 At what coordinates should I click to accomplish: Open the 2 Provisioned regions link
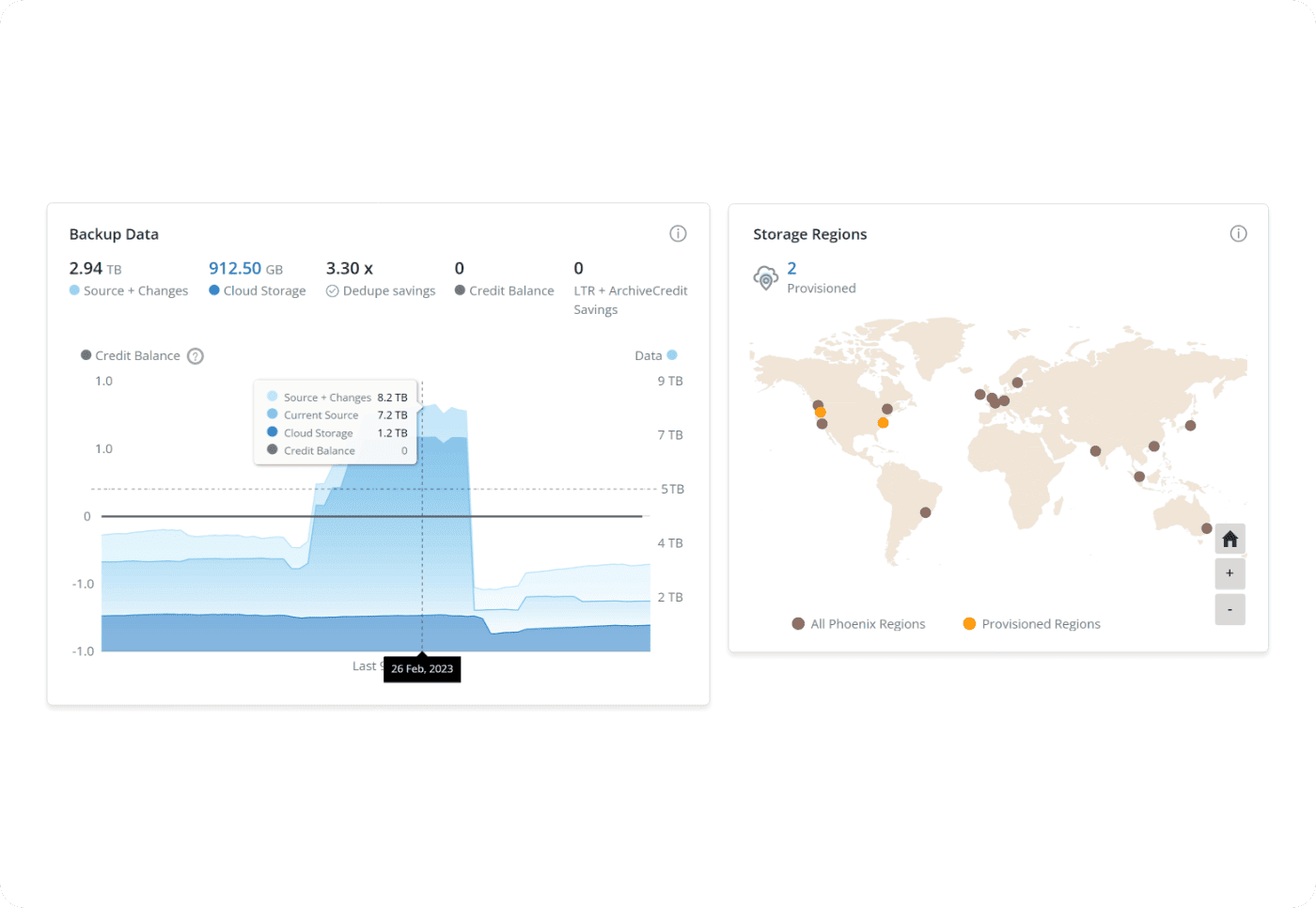[x=791, y=269]
